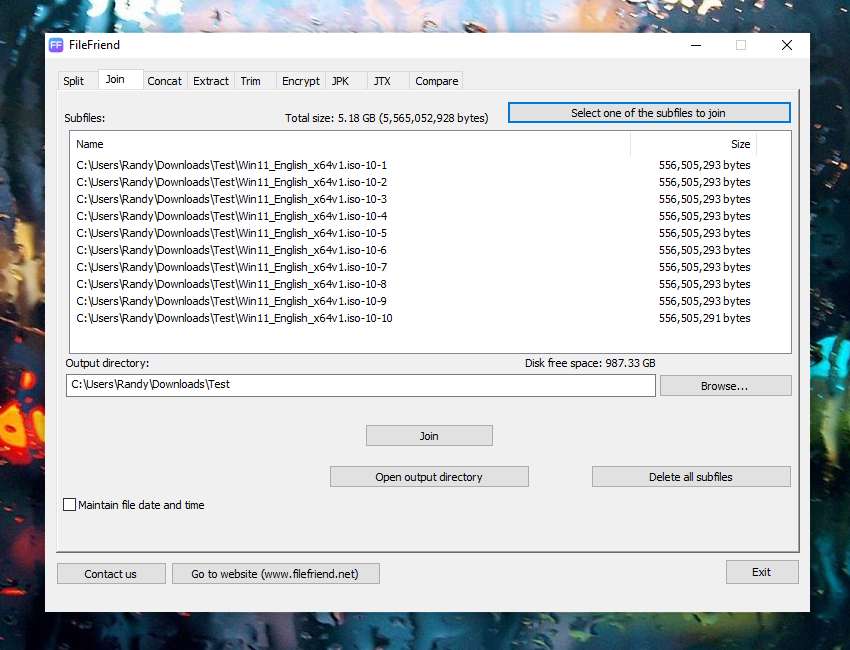
Task: Select subfile row iso-10-1
Action: click(413, 165)
